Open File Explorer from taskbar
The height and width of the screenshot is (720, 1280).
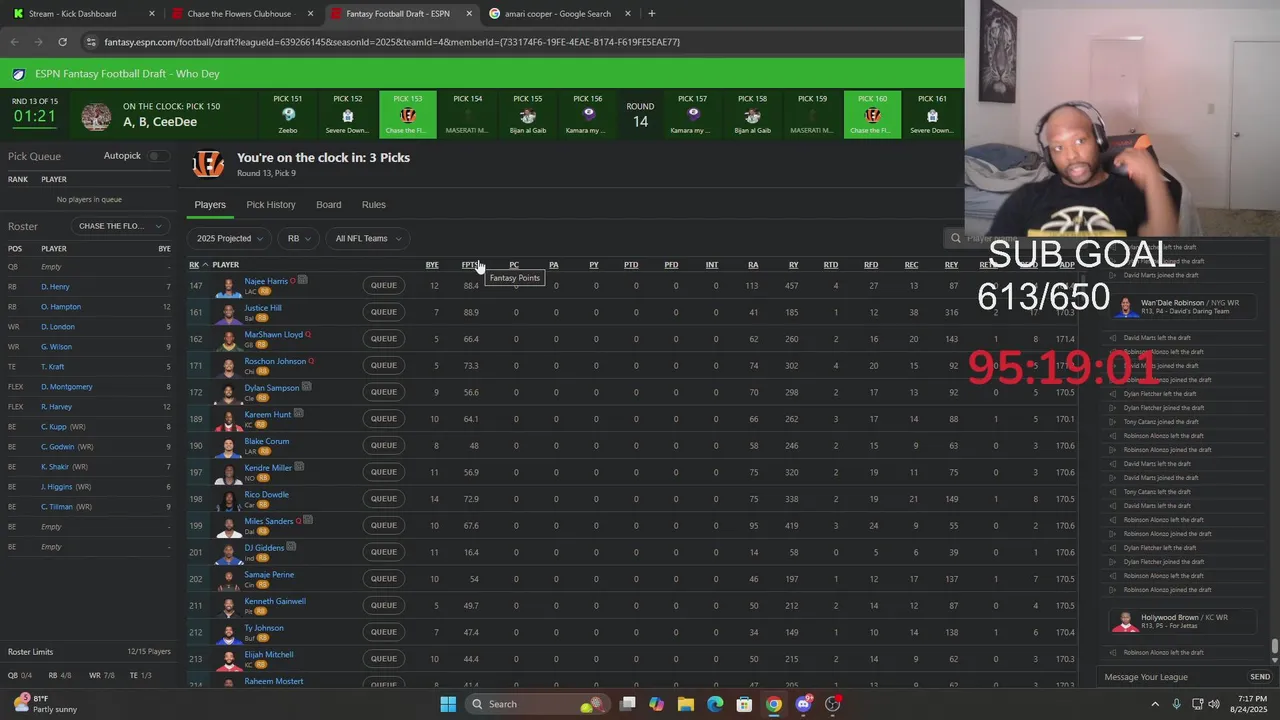tap(686, 704)
